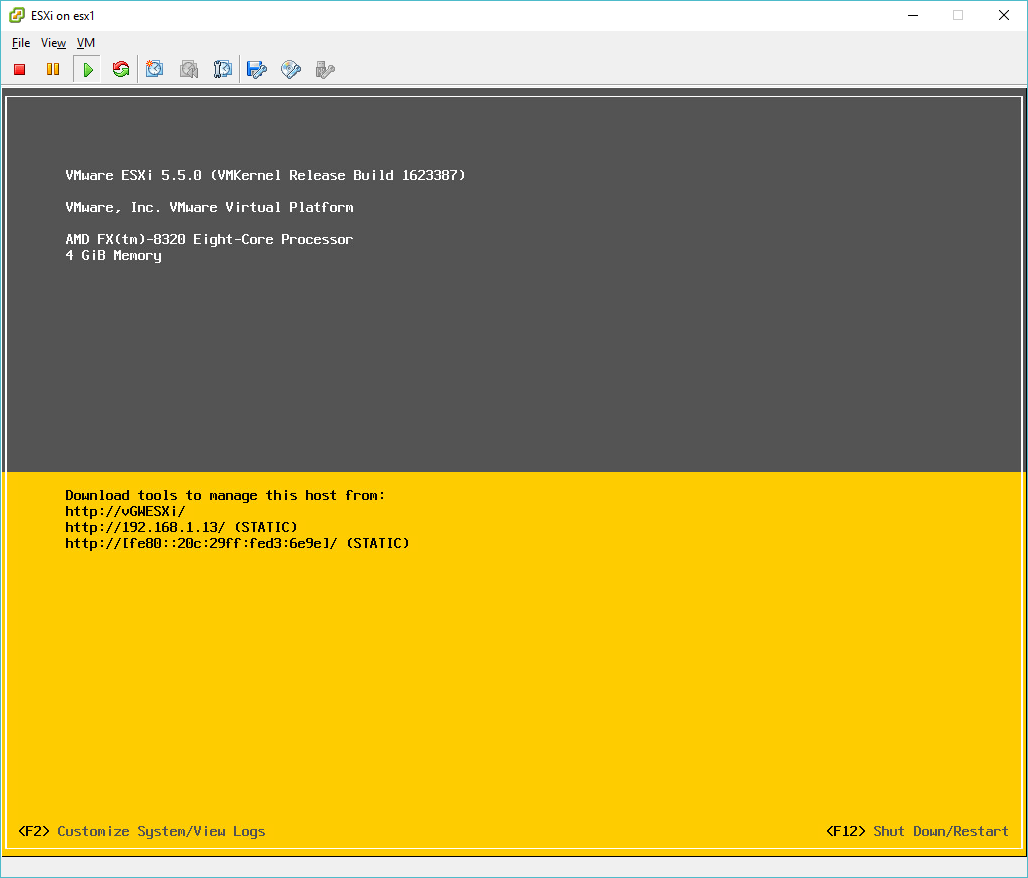Open the Snapshot Manager wrench-clock icon
The image size is (1028, 878).
[x=223, y=70]
